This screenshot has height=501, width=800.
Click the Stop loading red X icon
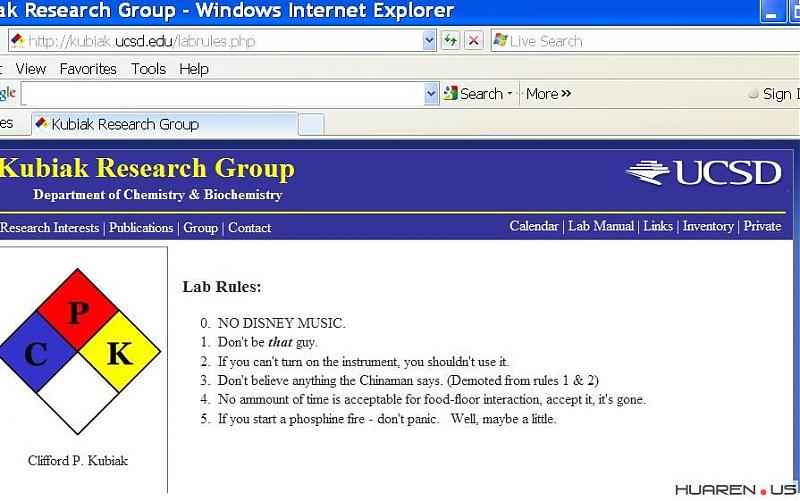click(x=474, y=41)
